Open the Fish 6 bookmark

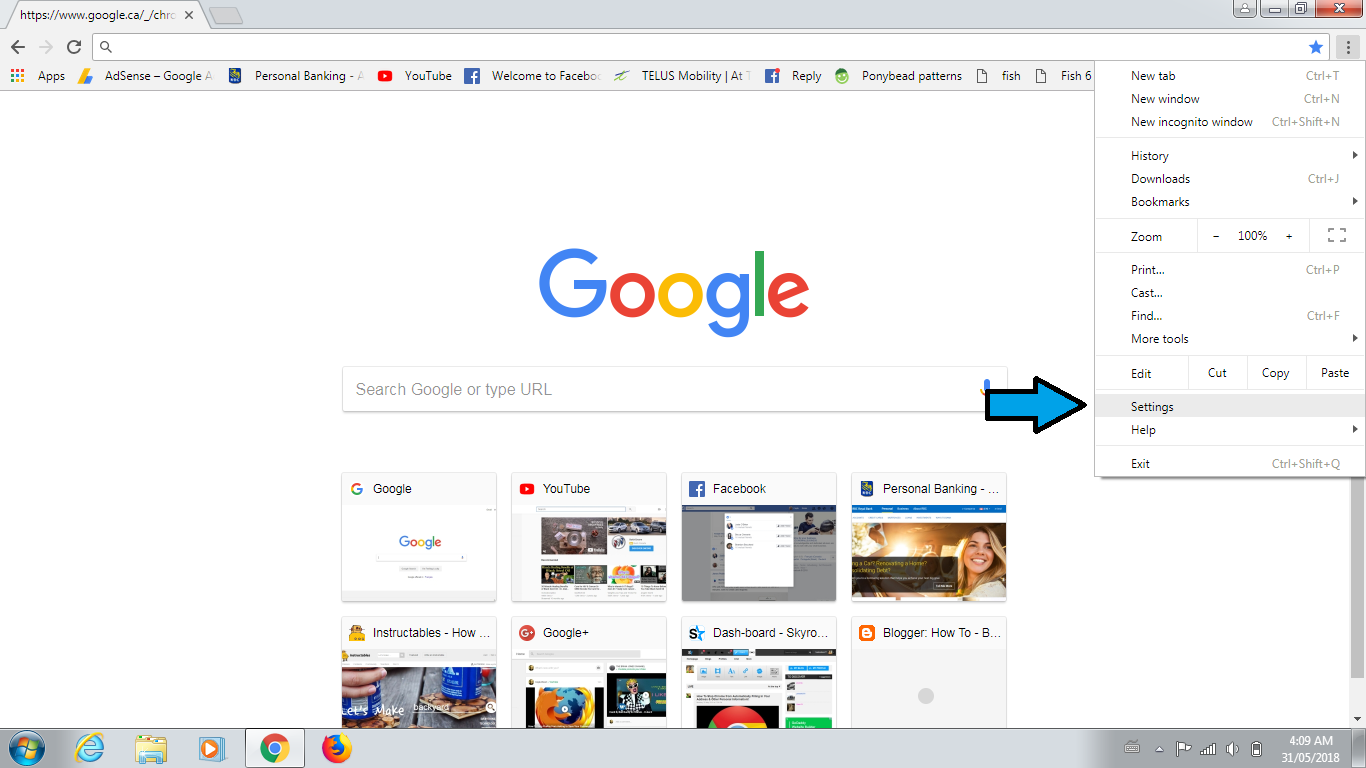click(x=1063, y=76)
